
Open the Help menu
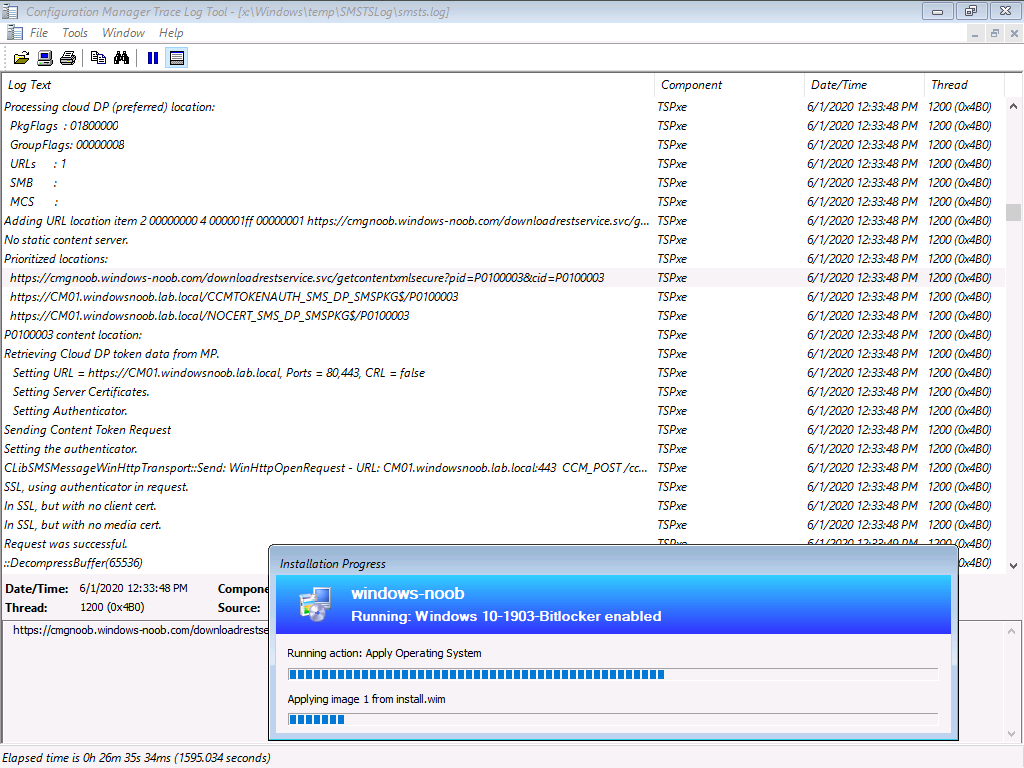(x=171, y=33)
